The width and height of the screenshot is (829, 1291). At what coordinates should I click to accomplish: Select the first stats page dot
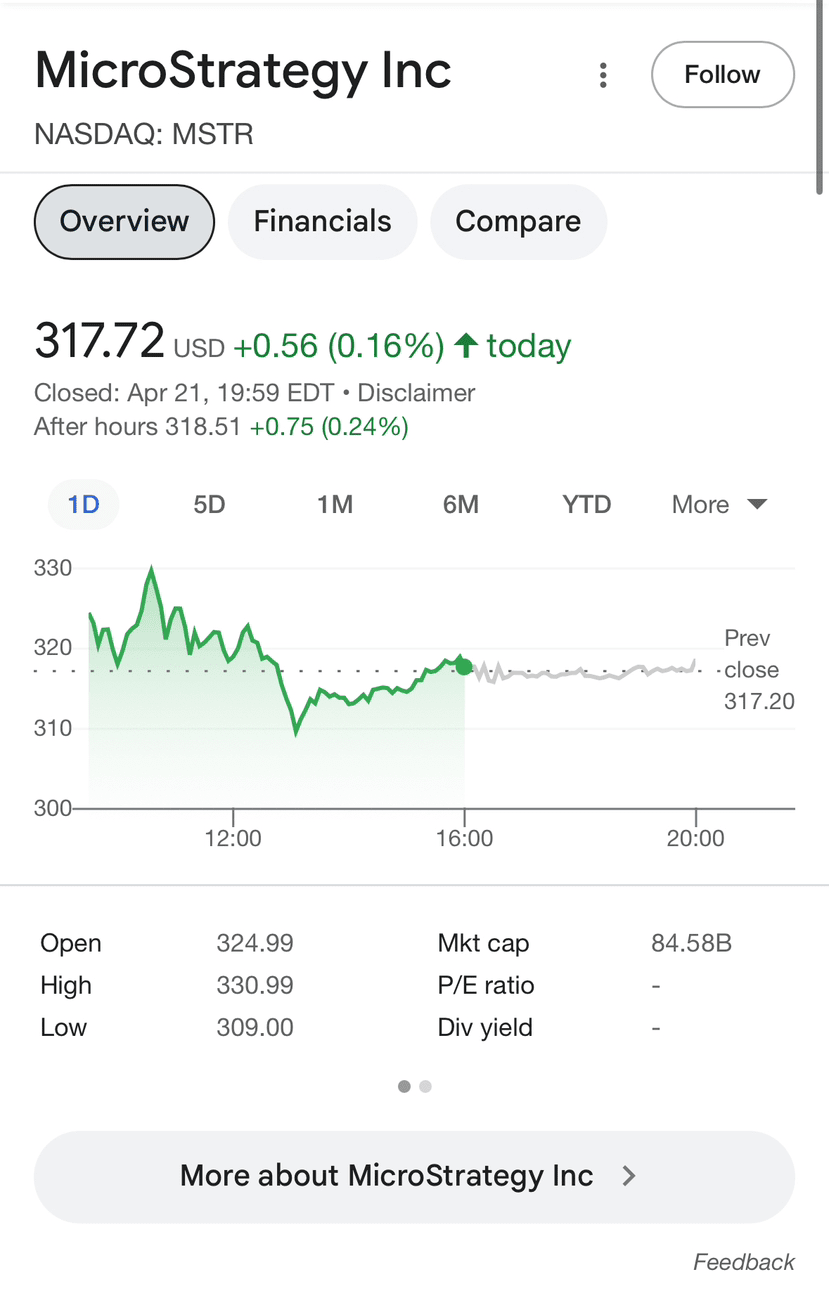(x=404, y=1086)
